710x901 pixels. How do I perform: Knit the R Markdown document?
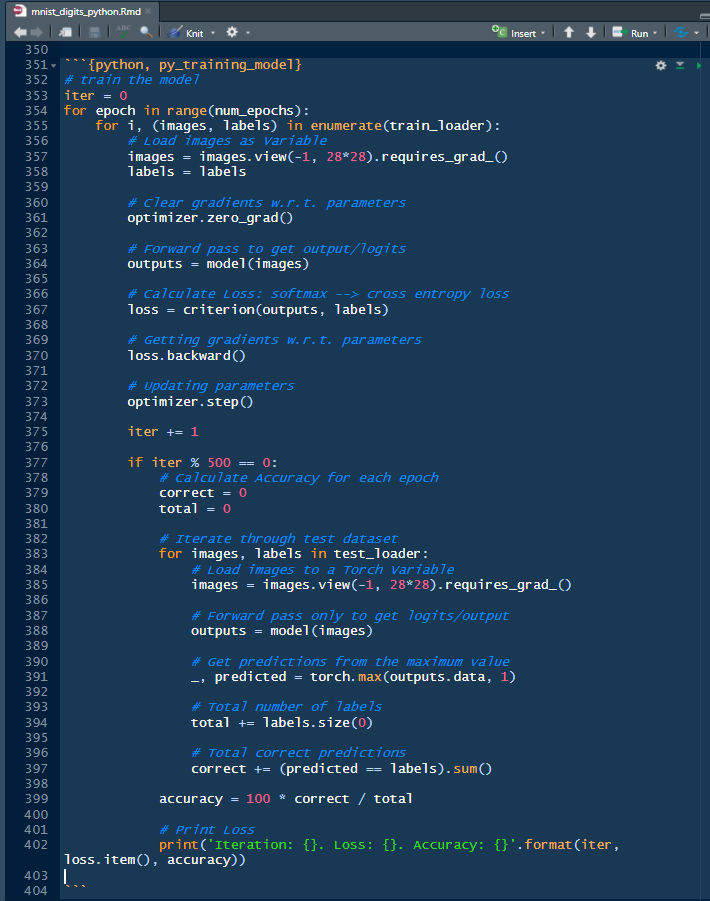coord(186,33)
